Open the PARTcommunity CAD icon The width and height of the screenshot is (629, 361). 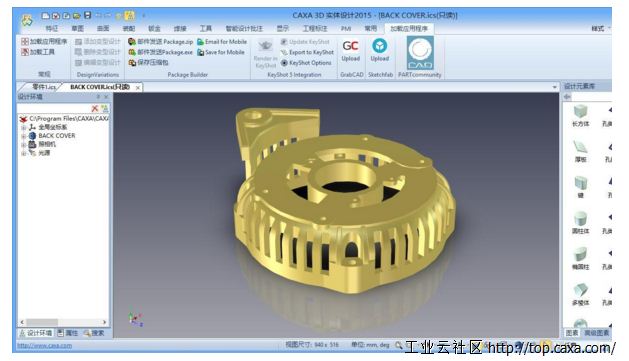tap(420, 53)
